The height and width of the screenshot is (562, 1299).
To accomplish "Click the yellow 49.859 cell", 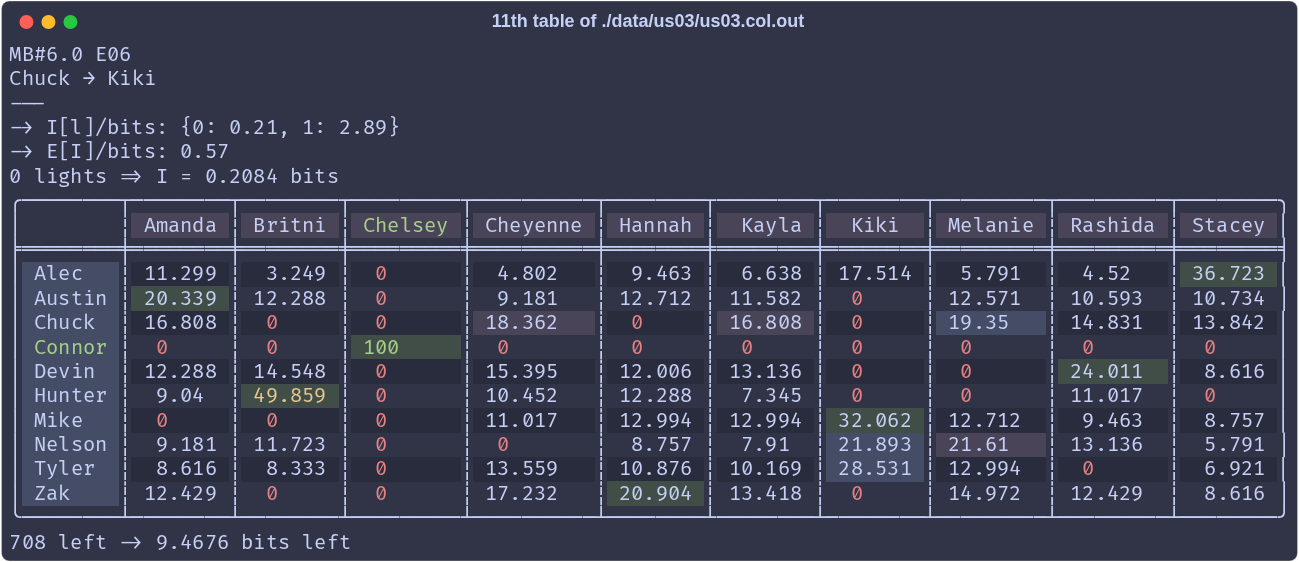I will (x=290, y=396).
